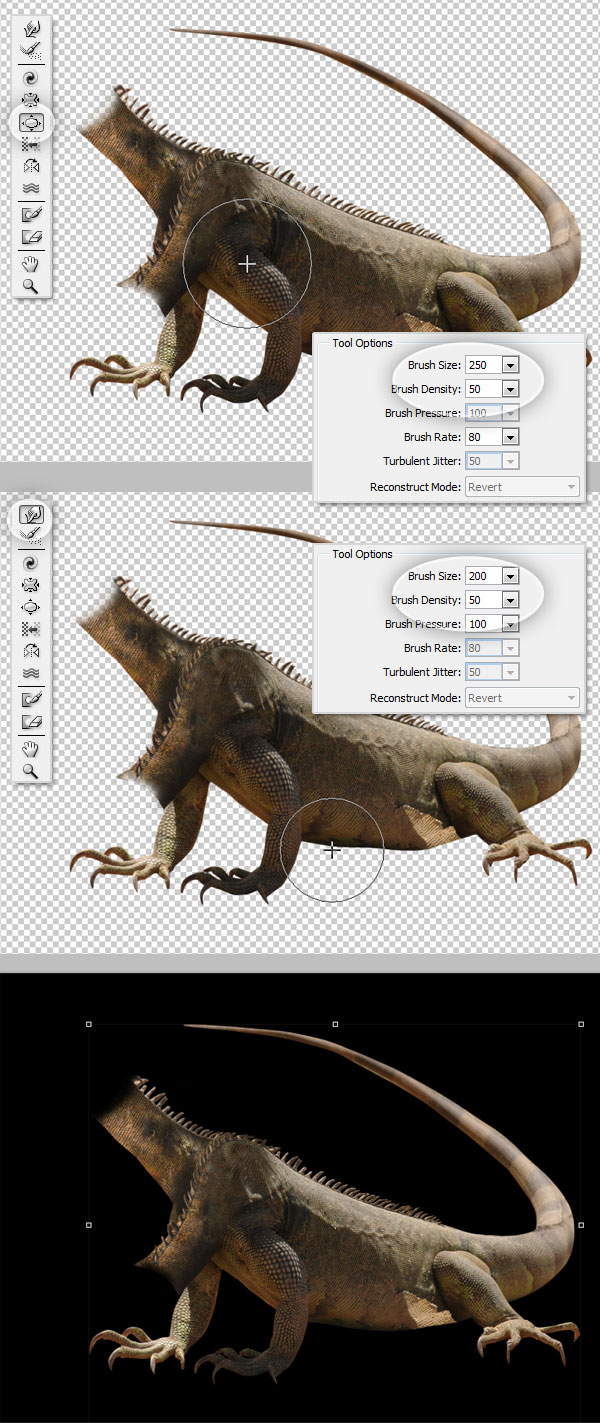The image size is (600, 1423).
Task: Click highlighted Bloat tool in top screenshot toolbar
Action: [31, 123]
